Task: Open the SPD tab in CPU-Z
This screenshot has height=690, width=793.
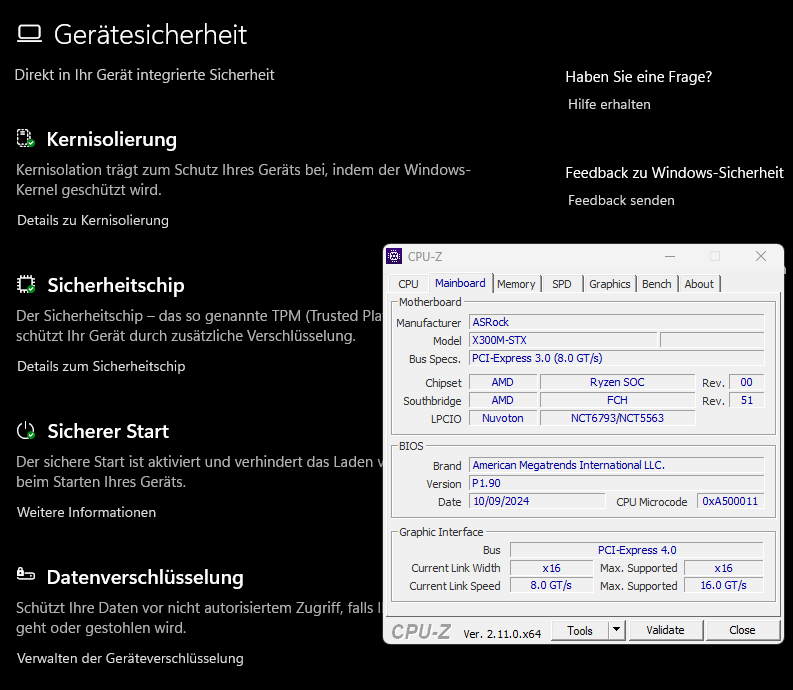Action: coord(561,284)
